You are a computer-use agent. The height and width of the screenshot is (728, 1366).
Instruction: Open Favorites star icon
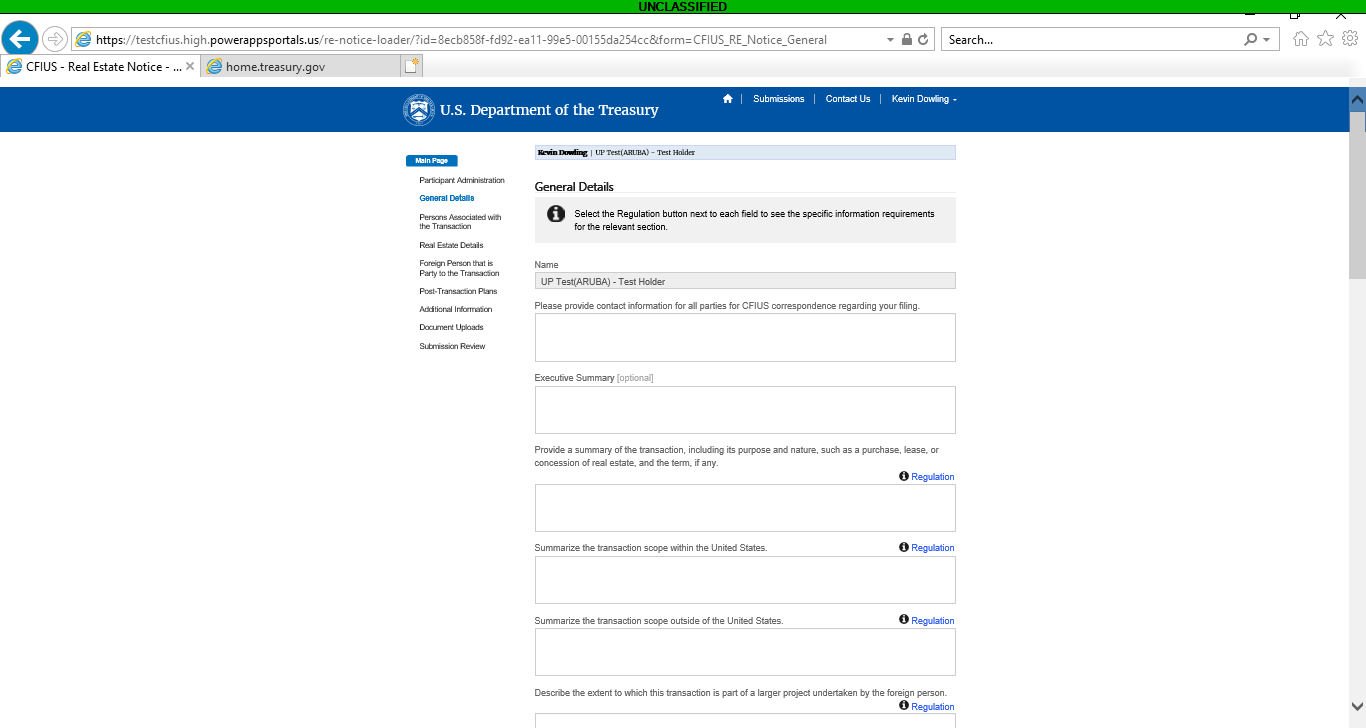(1325, 39)
